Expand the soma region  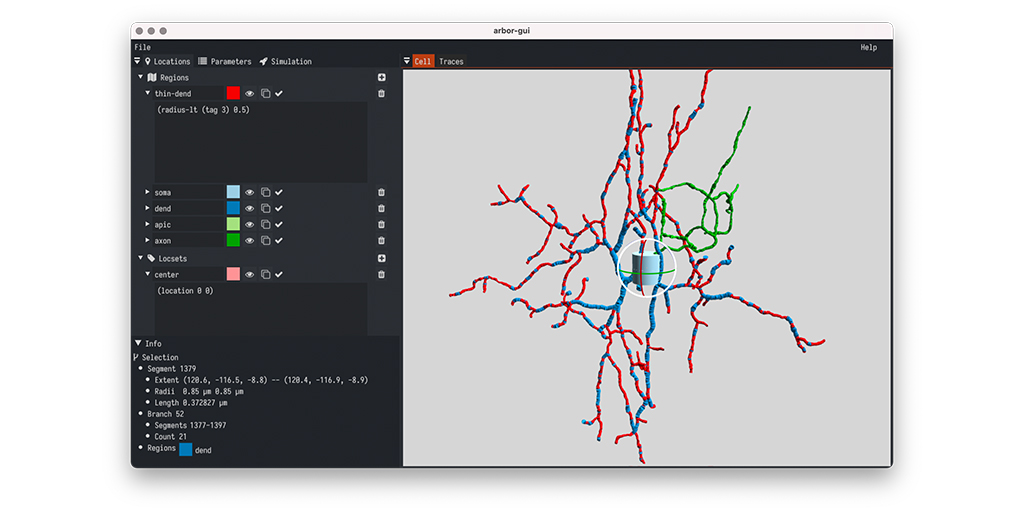point(148,192)
